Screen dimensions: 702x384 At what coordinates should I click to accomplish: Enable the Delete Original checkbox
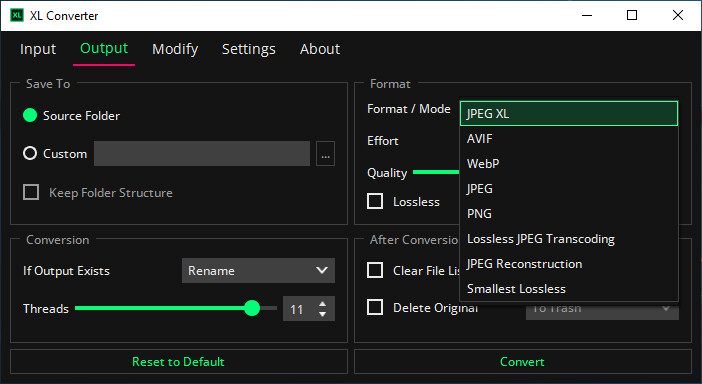coord(375,307)
